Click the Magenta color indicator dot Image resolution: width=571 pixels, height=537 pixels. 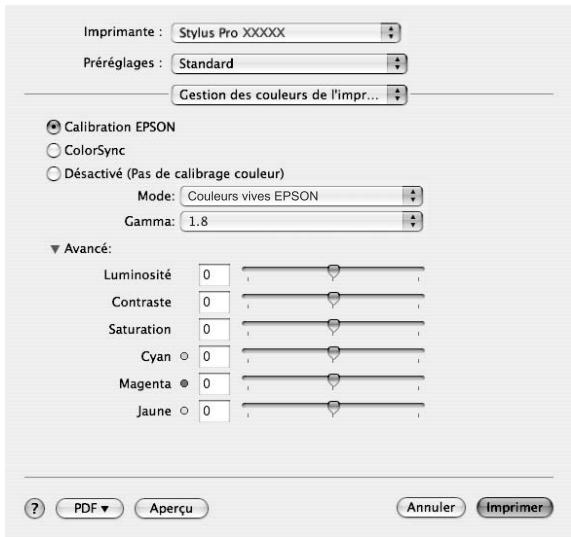point(184,383)
